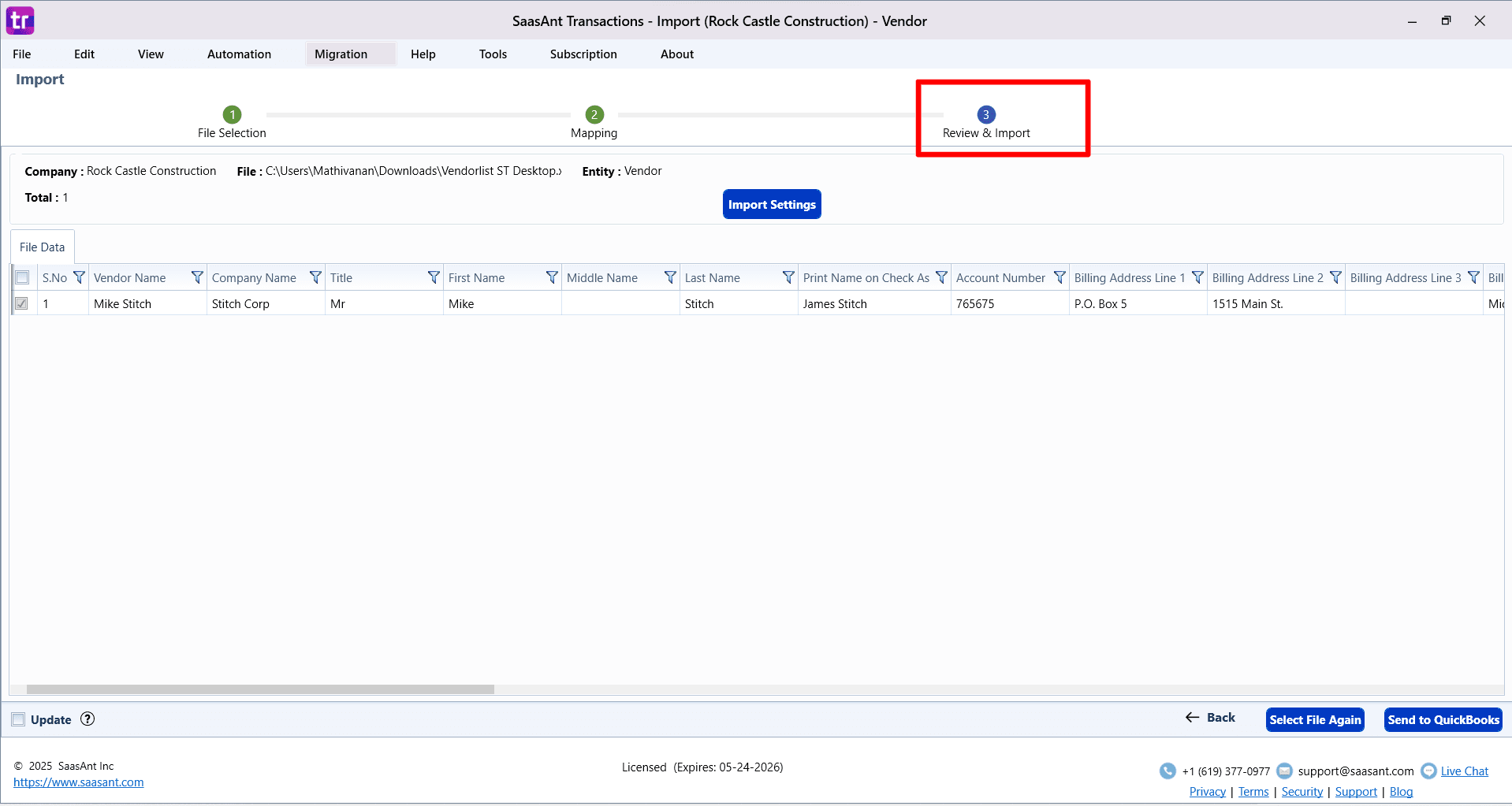Image resolution: width=1512 pixels, height=806 pixels.
Task: Open the Live Chat link
Action: 1465,771
